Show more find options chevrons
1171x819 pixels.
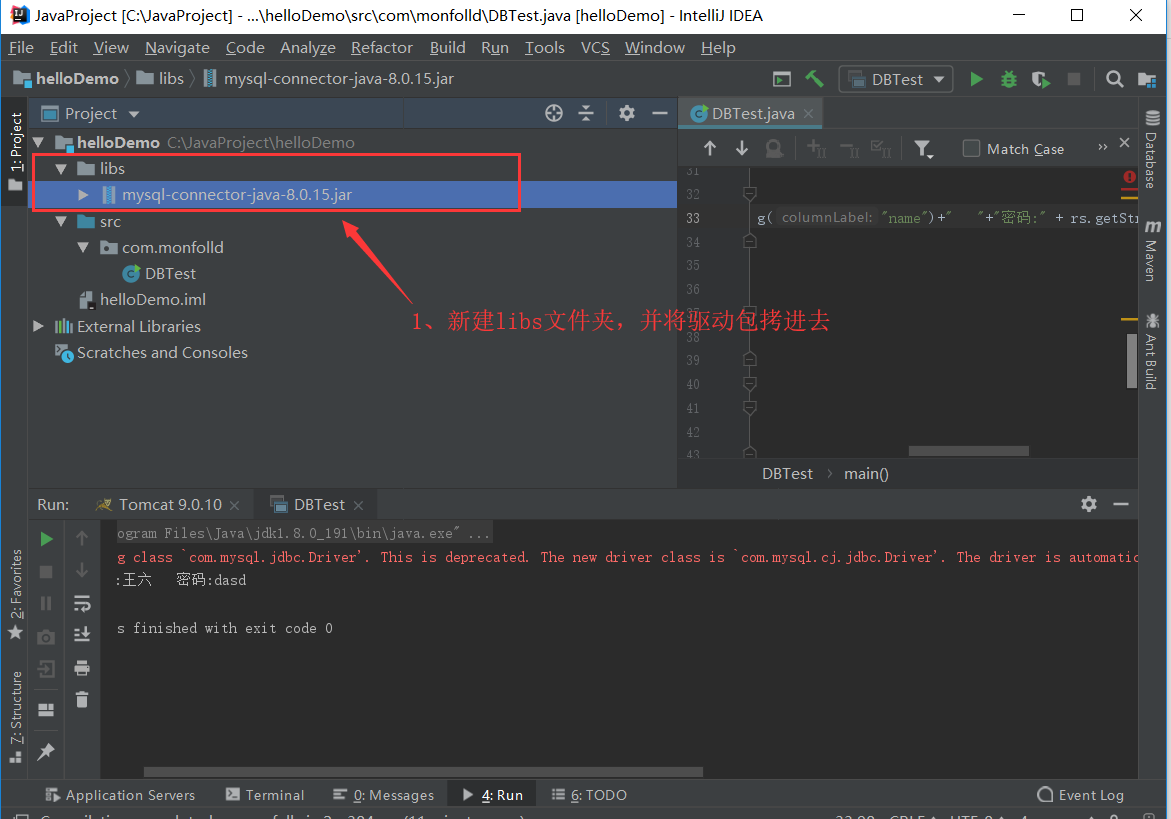1102,148
